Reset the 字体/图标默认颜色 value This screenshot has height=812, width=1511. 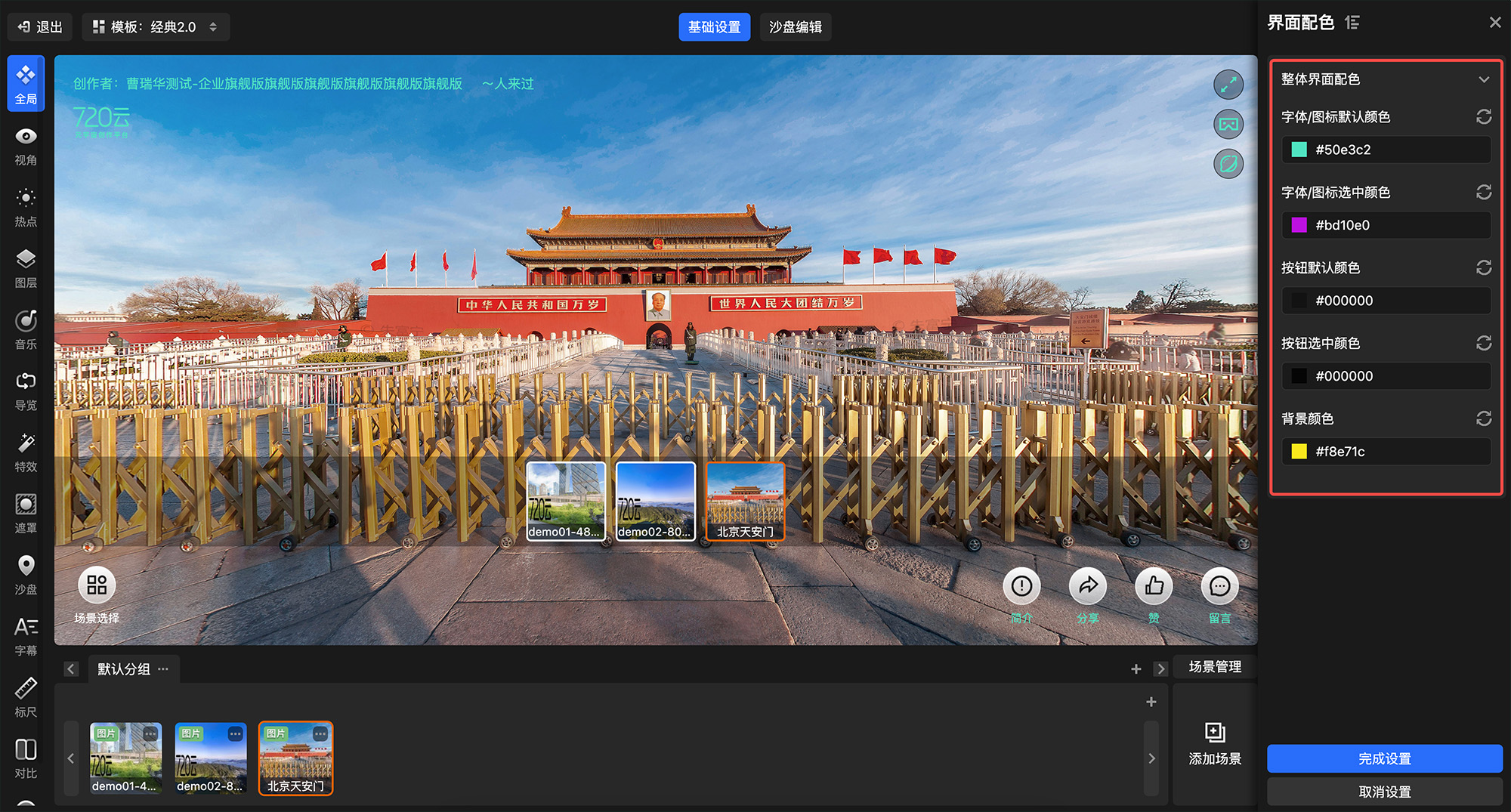[x=1484, y=117]
